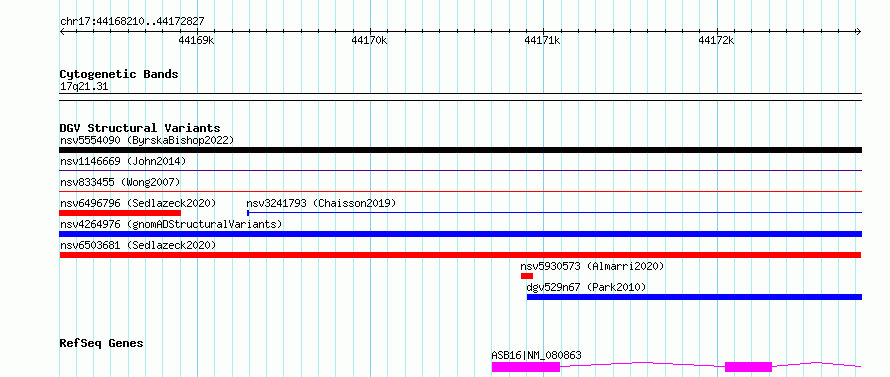Click the left arrowhead of the ruler

pos(62,32)
